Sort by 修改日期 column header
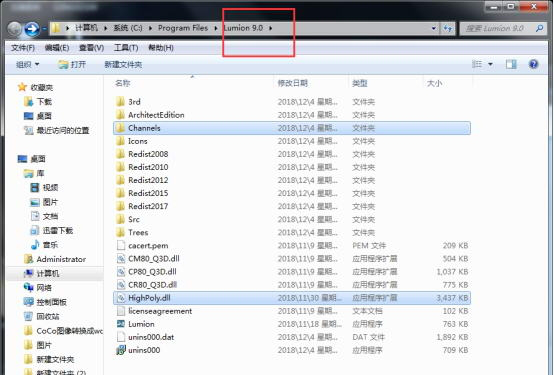This screenshot has width=554, height=390. (x=293, y=83)
